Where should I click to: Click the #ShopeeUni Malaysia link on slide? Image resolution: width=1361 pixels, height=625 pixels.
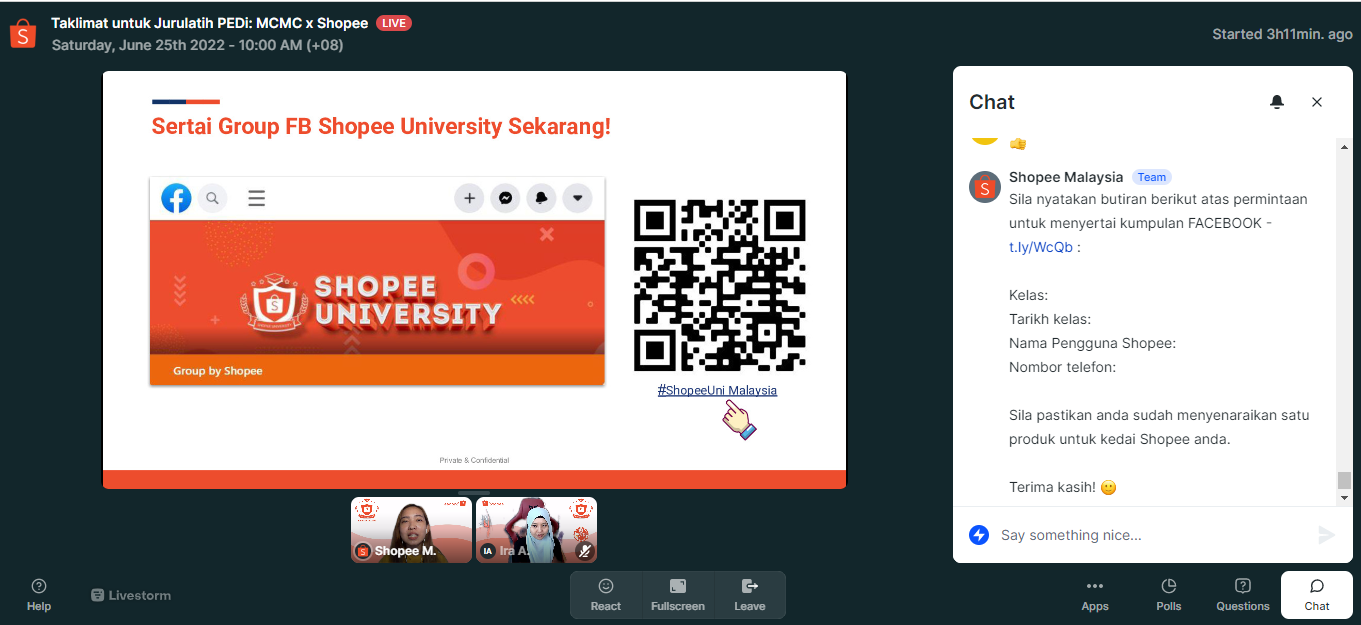point(717,390)
